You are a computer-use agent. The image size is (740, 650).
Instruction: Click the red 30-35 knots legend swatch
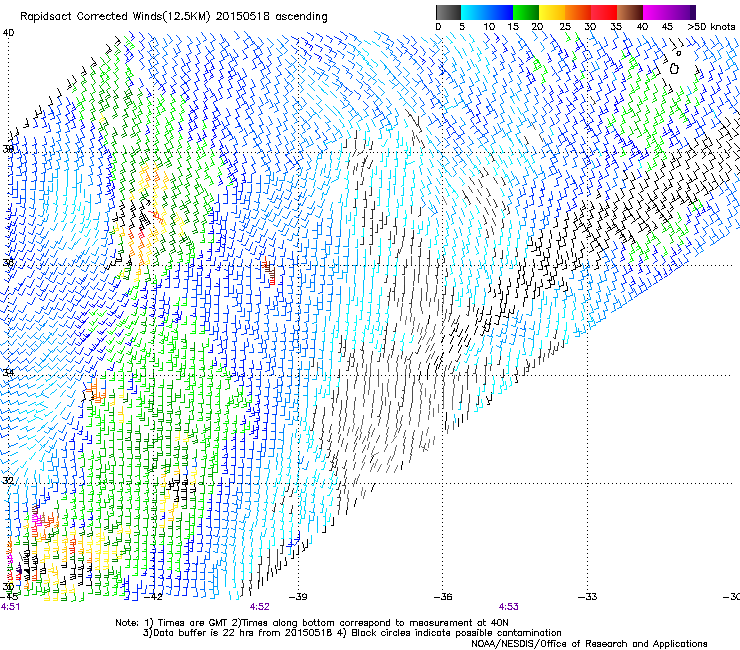tap(604, 12)
